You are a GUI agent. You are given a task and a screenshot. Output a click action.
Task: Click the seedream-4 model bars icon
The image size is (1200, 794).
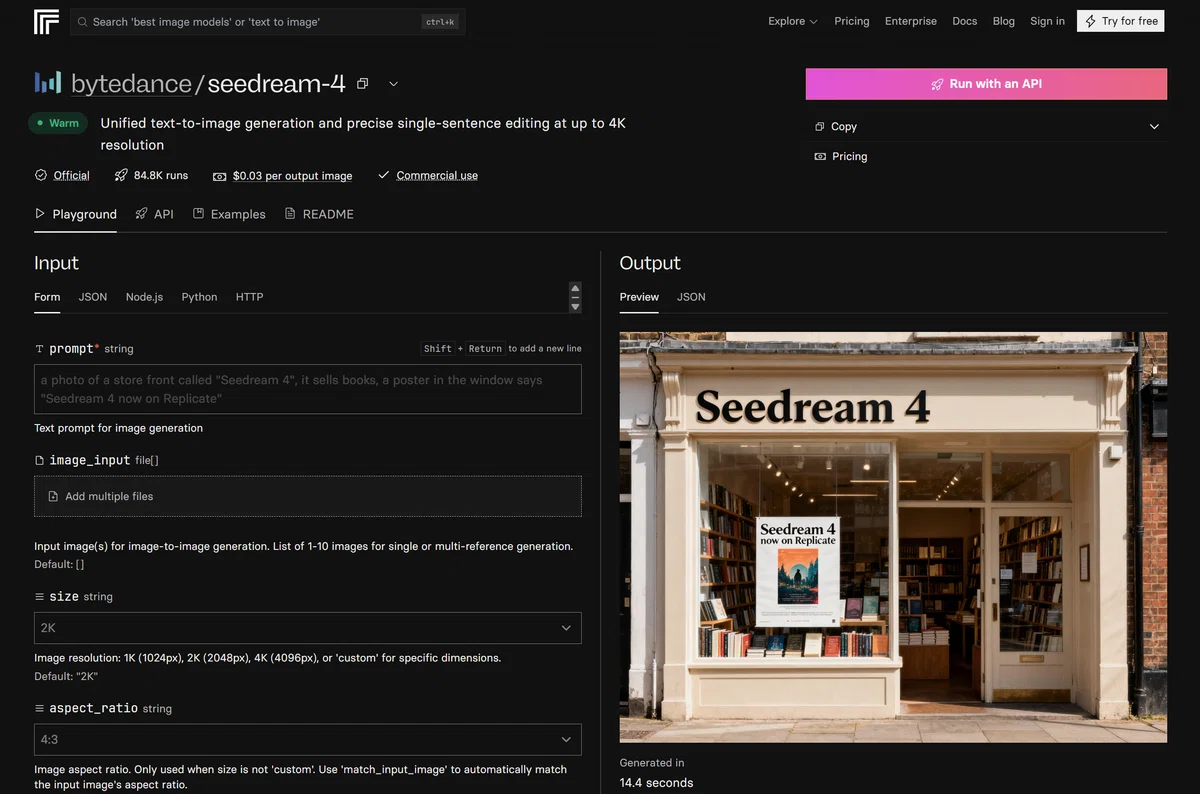(x=48, y=83)
